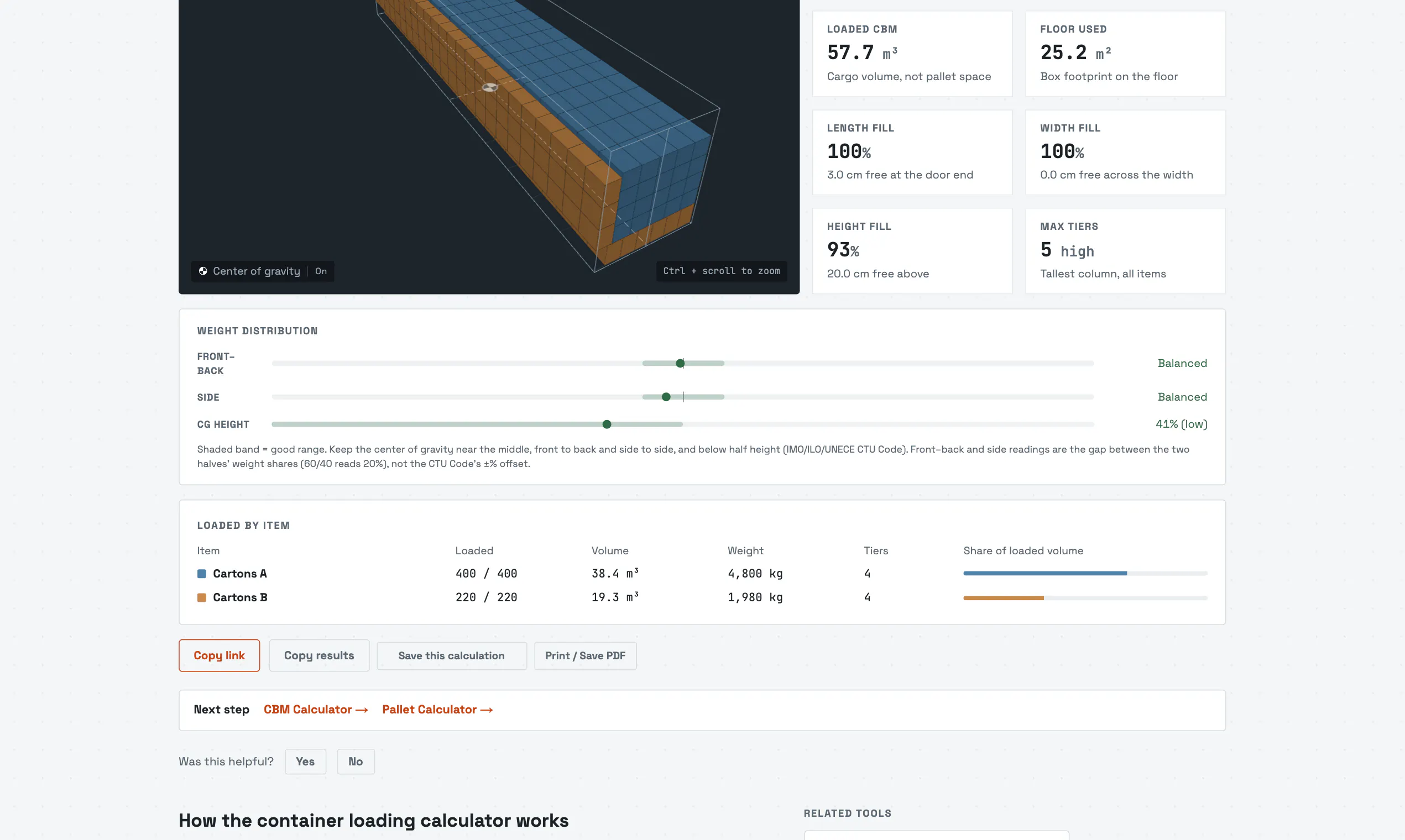Click the 220 / 220 loaded value
This screenshot has width=1405, height=840.
click(x=486, y=597)
